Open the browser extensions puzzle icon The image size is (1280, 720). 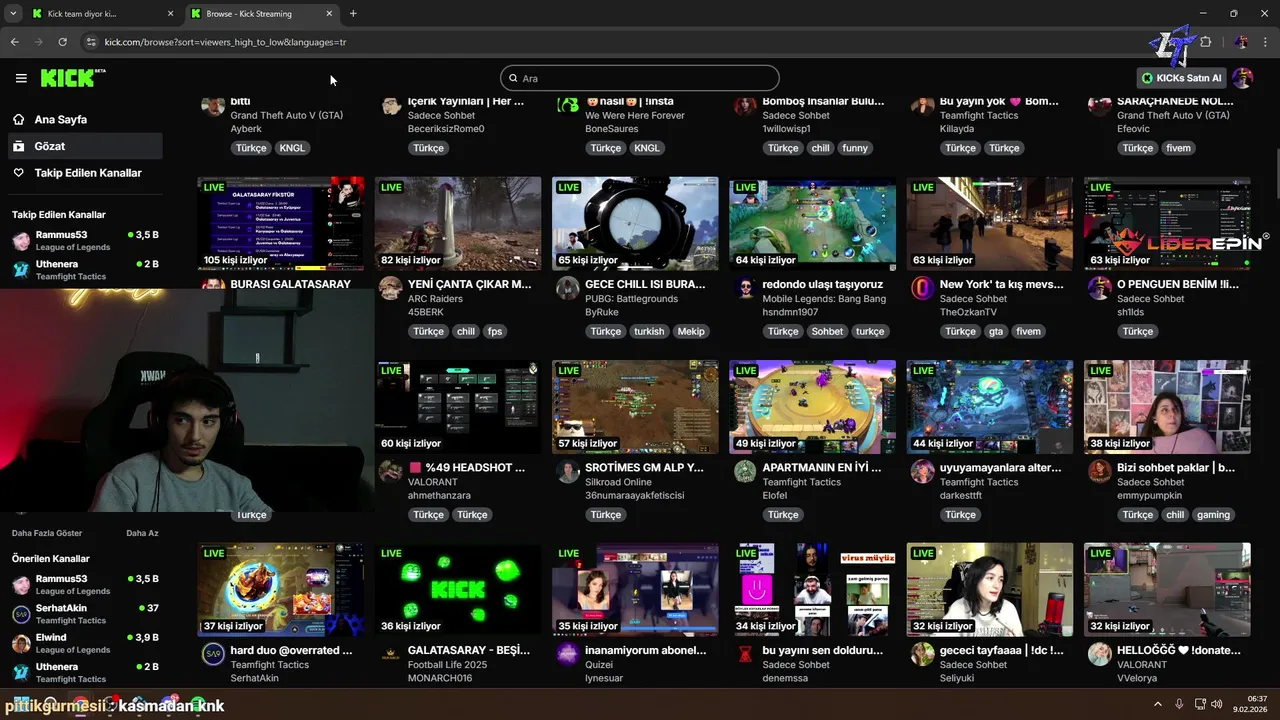pyautogui.click(x=1205, y=42)
